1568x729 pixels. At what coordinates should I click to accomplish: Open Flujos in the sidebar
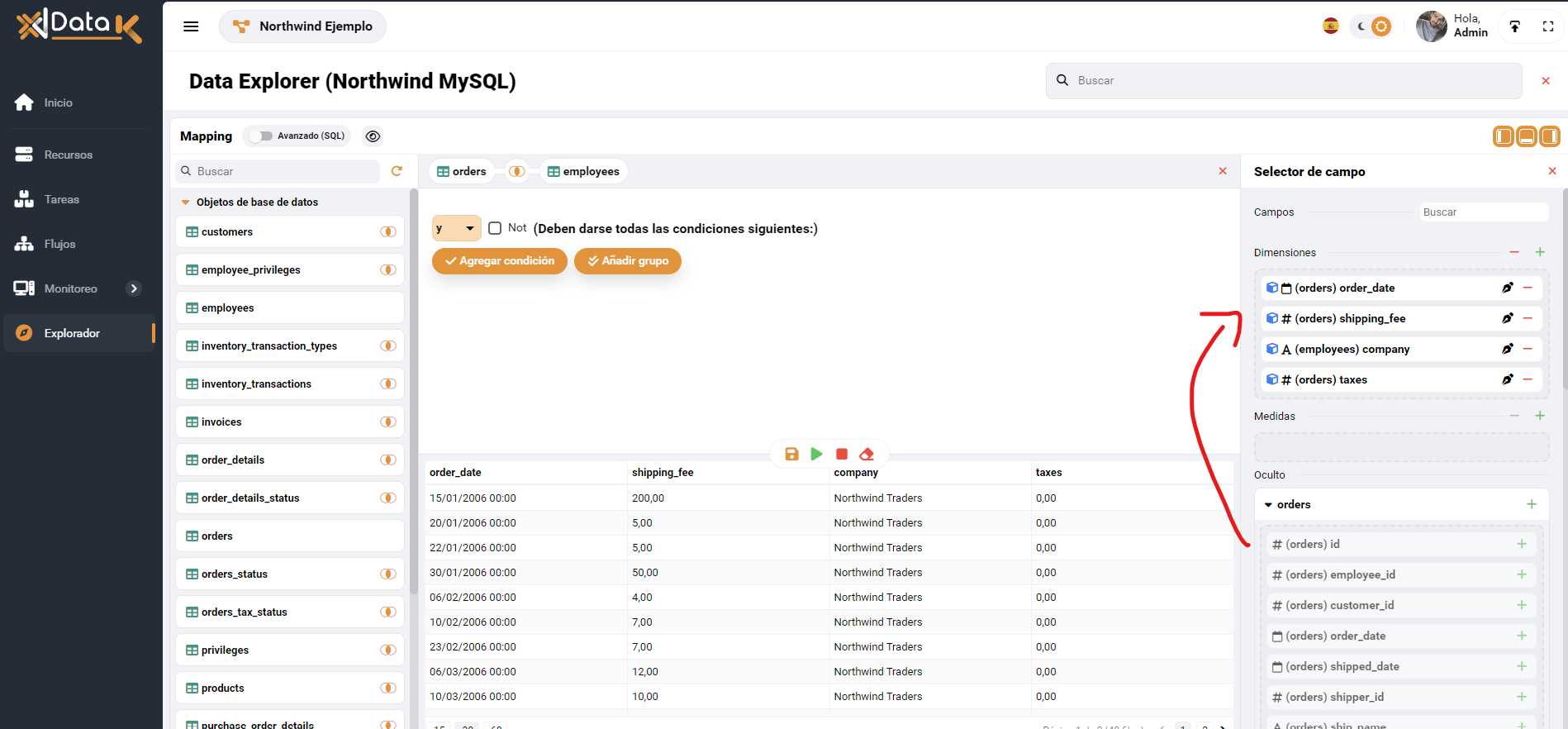pyautogui.click(x=59, y=244)
